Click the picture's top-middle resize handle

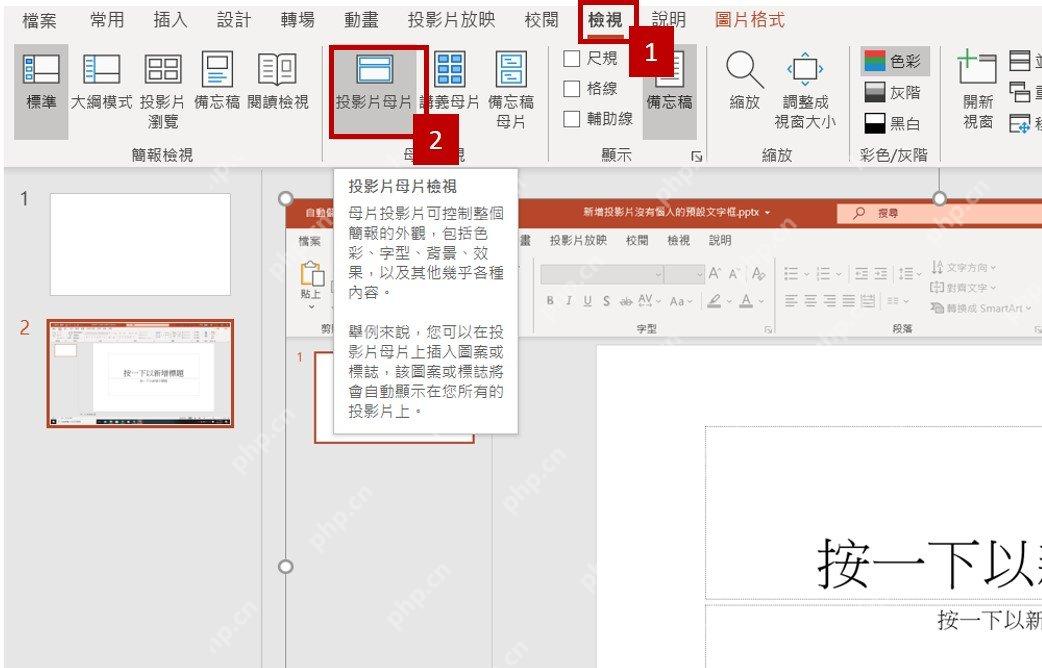939,198
